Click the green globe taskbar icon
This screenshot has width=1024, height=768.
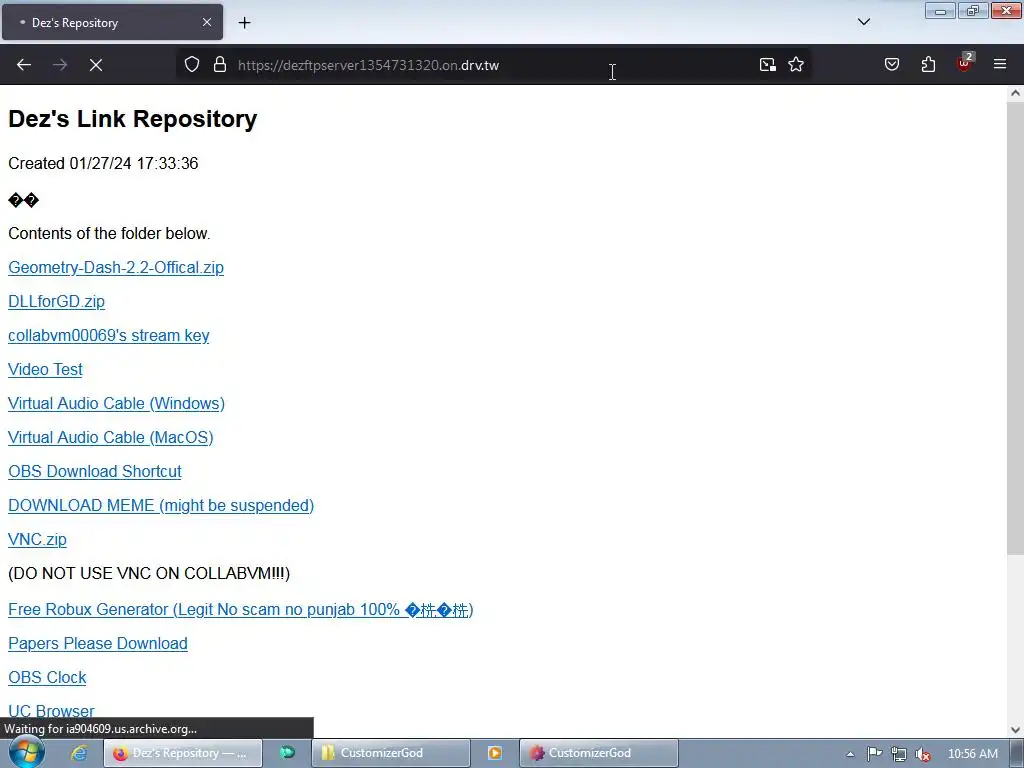(287, 753)
